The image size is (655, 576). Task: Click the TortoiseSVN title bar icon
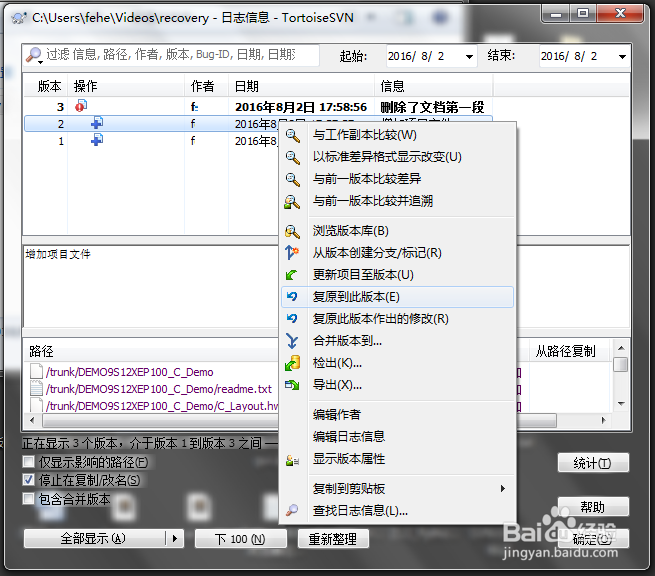pyautogui.click(x=19, y=18)
